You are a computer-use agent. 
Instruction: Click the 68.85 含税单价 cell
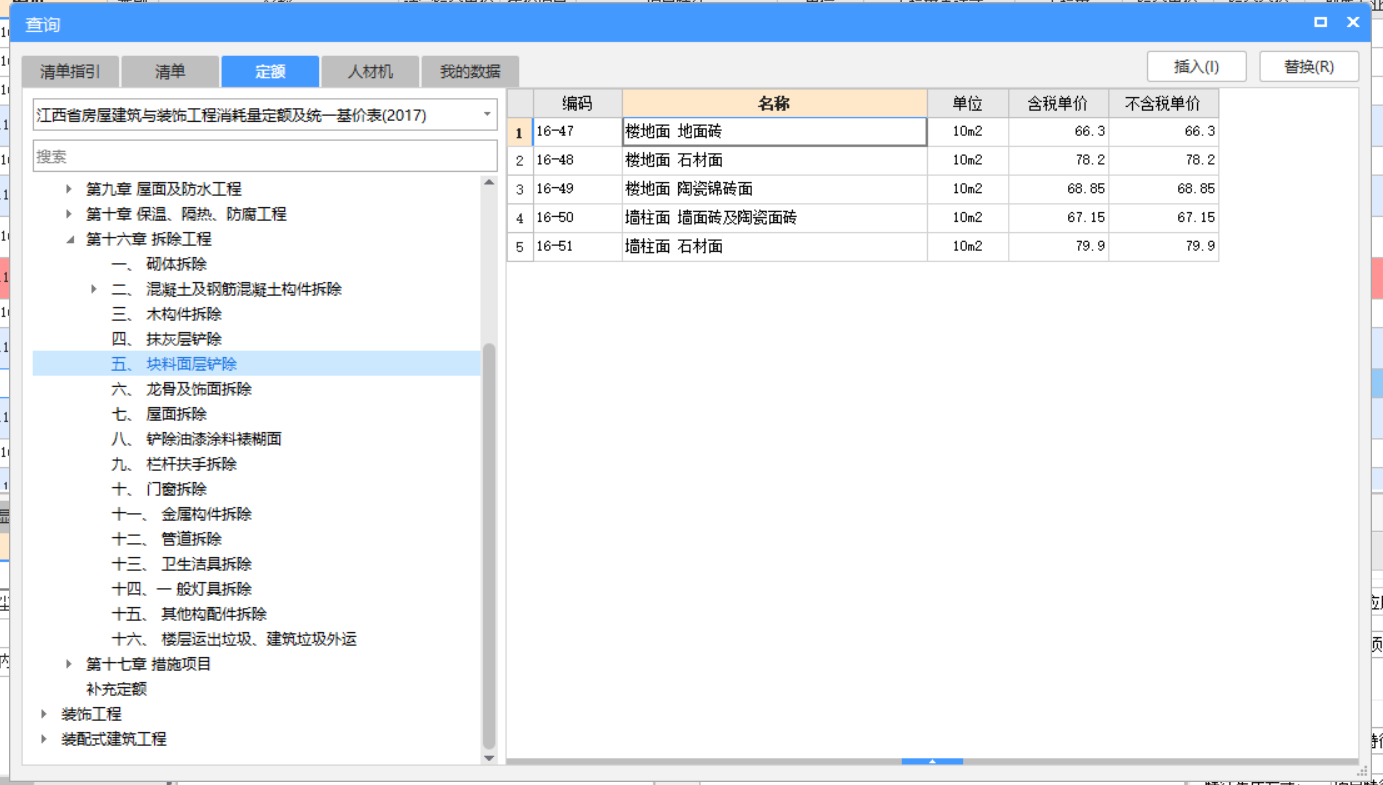pos(1058,189)
